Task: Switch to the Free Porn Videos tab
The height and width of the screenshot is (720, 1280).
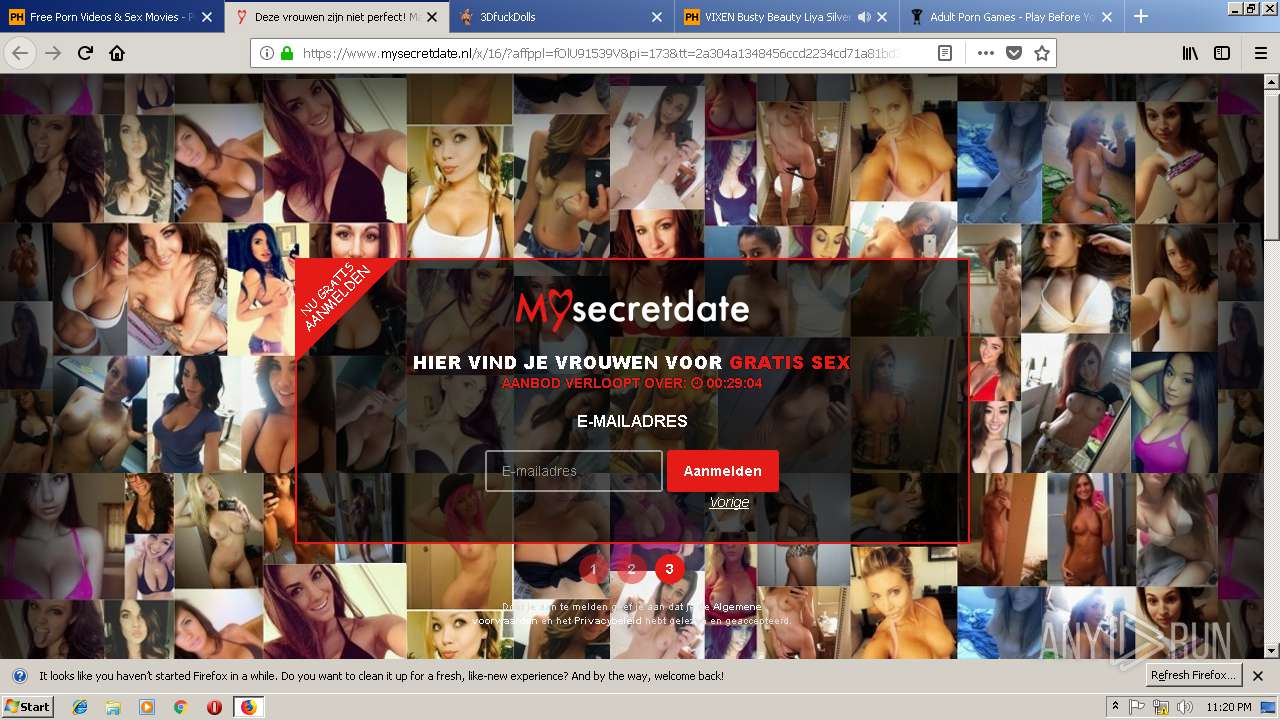Action: (x=112, y=17)
